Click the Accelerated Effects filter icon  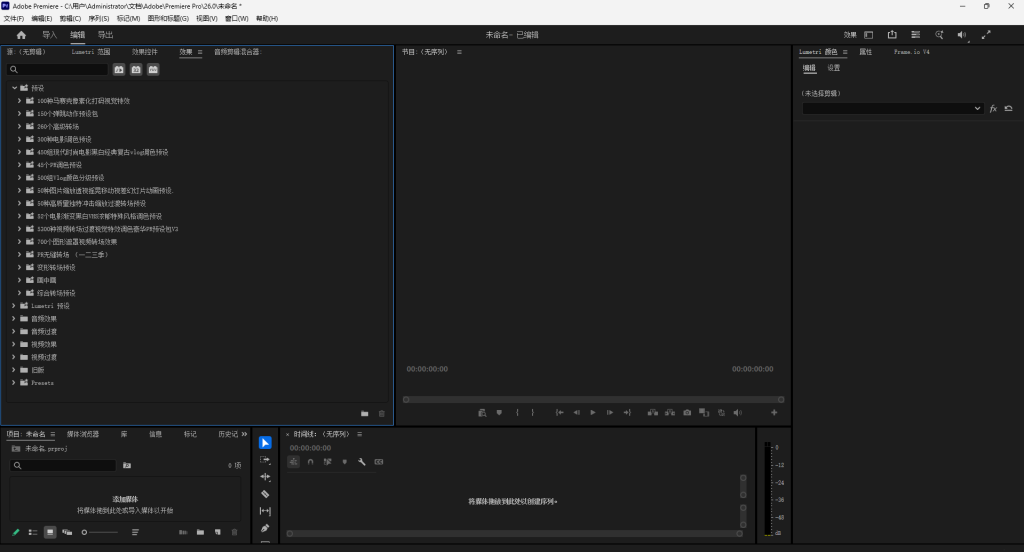pos(119,69)
